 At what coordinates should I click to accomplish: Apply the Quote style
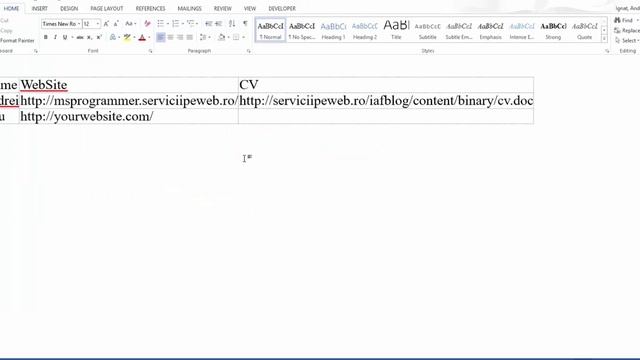pyautogui.click(x=584, y=30)
